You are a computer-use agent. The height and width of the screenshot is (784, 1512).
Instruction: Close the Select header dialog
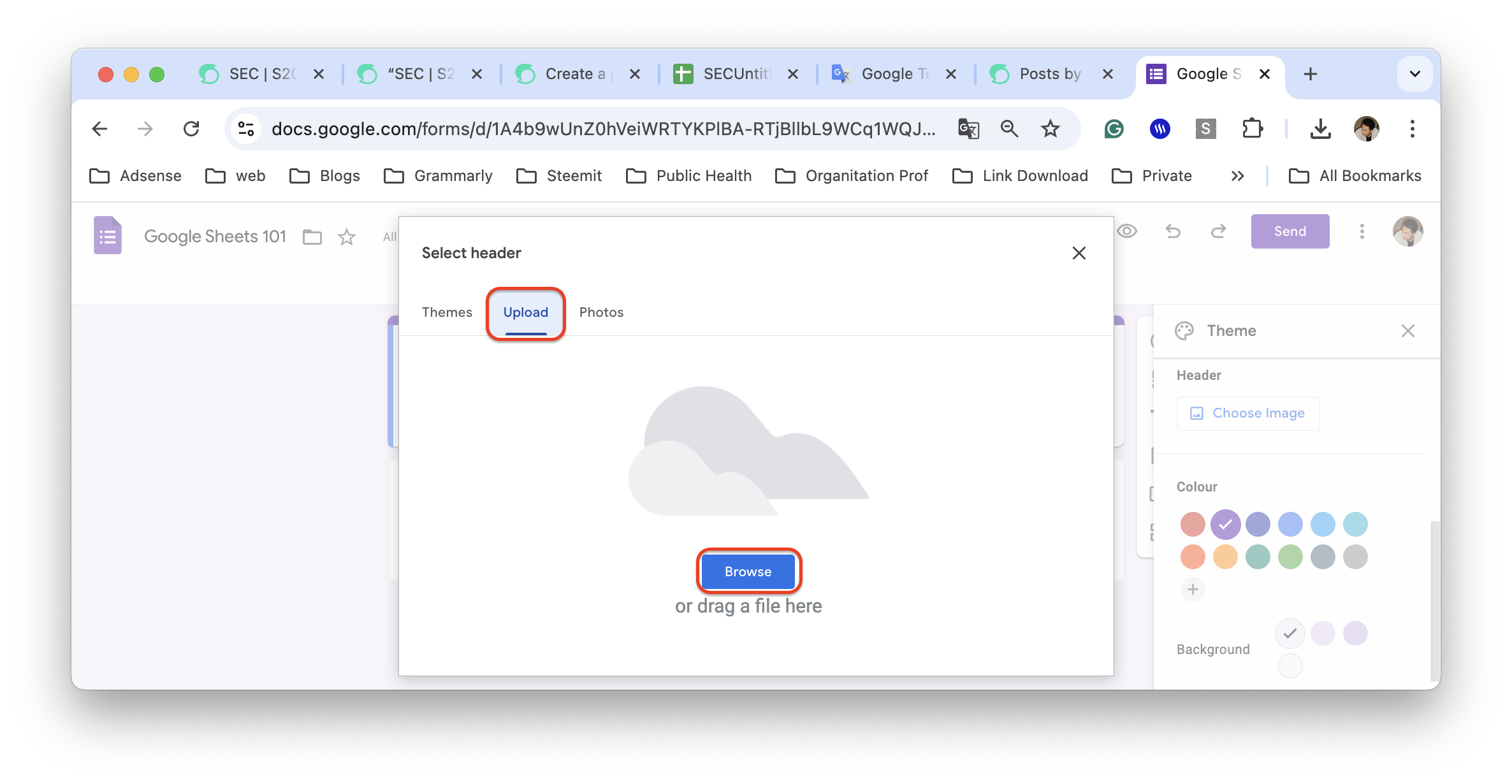[x=1079, y=253]
